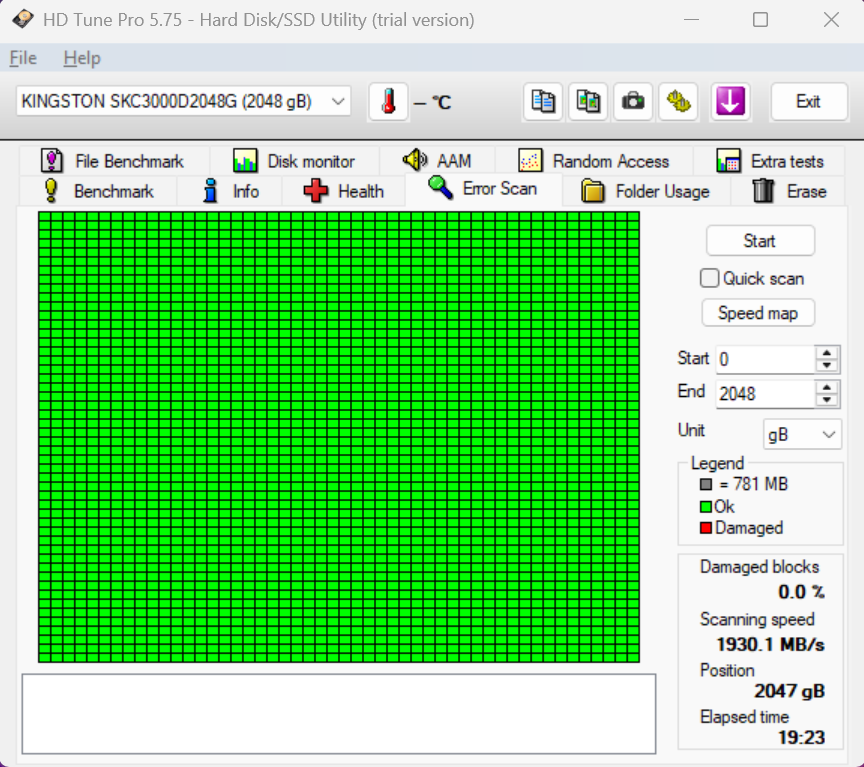Open the Unit gB dropdown
The height and width of the screenshot is (767, 864).
(x=802, y=434)
